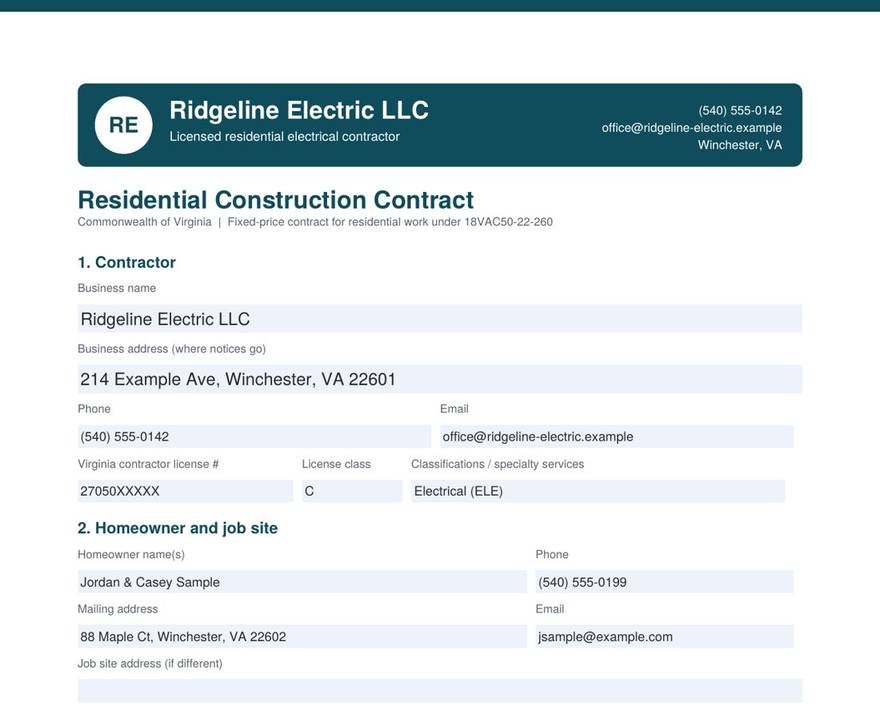Click the empty Job site address field

click(x=439, y=691)
